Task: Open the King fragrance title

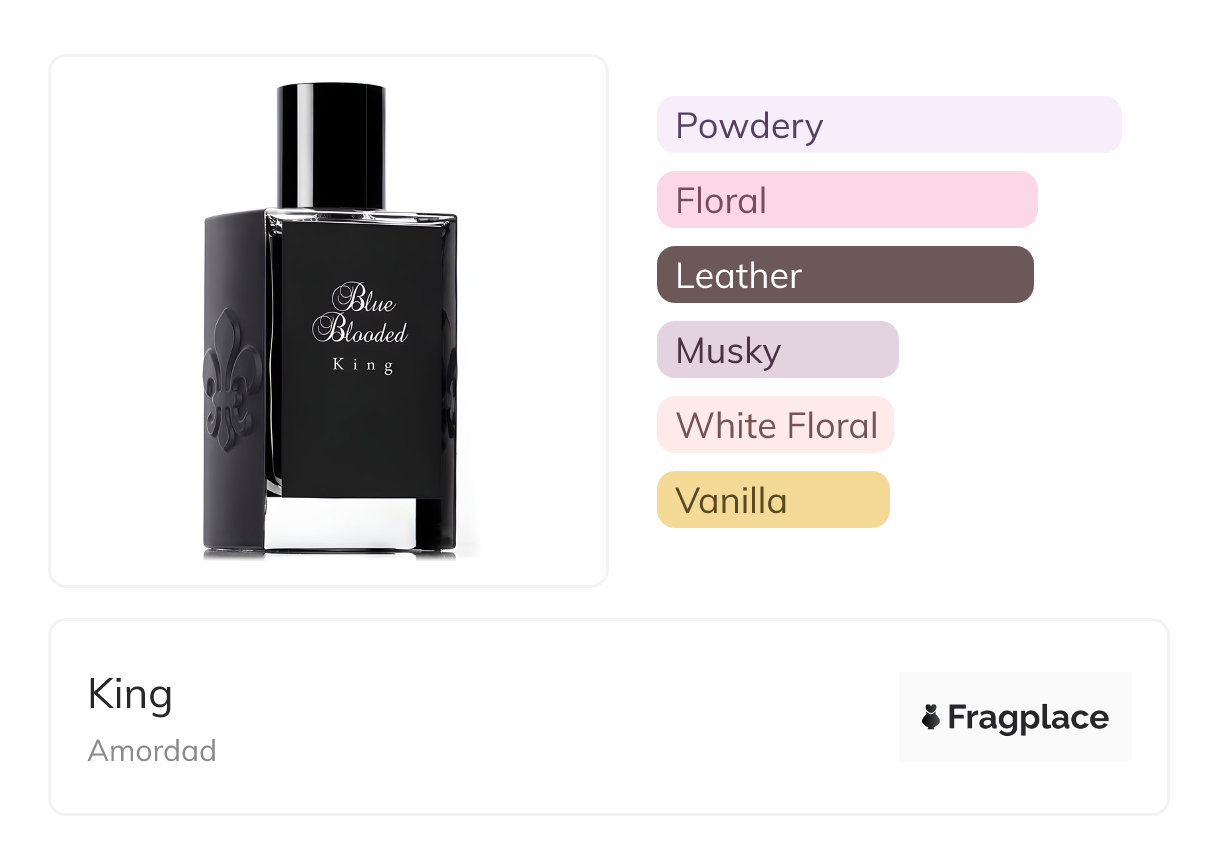Action: click(x=130, y=695)
